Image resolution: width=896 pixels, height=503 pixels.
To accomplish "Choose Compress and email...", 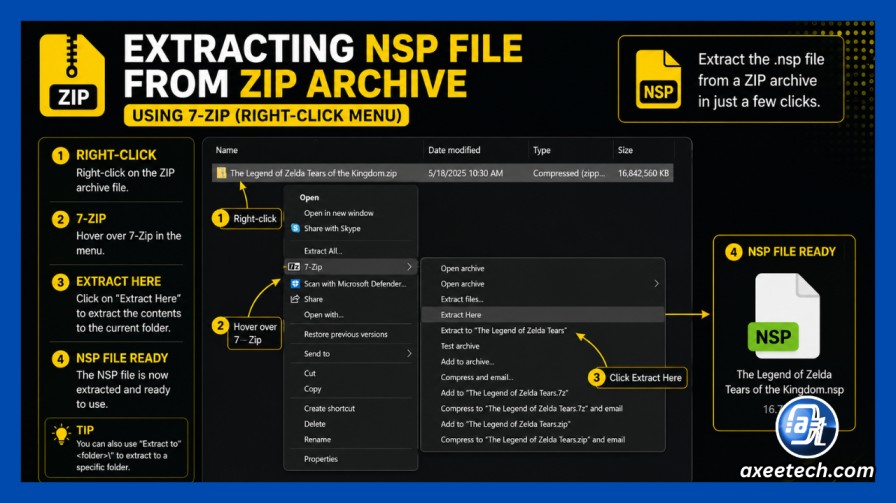I will pyautogui.click(x=477, y=377).
